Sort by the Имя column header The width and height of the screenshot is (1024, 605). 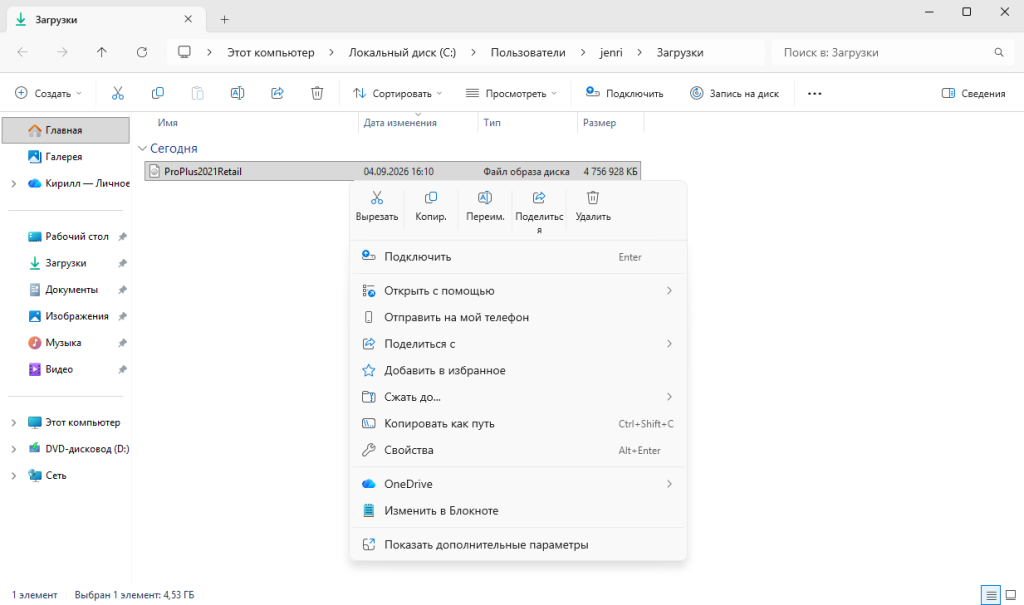pyautogui.click(x=168, y=122)
